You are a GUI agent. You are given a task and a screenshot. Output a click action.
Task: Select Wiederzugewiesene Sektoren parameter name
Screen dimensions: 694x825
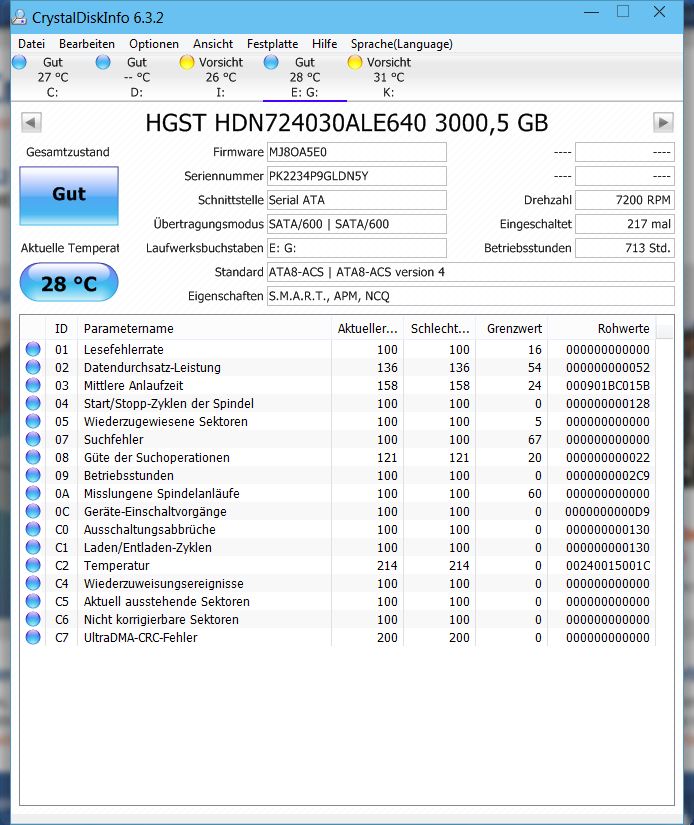click(166, 421)
